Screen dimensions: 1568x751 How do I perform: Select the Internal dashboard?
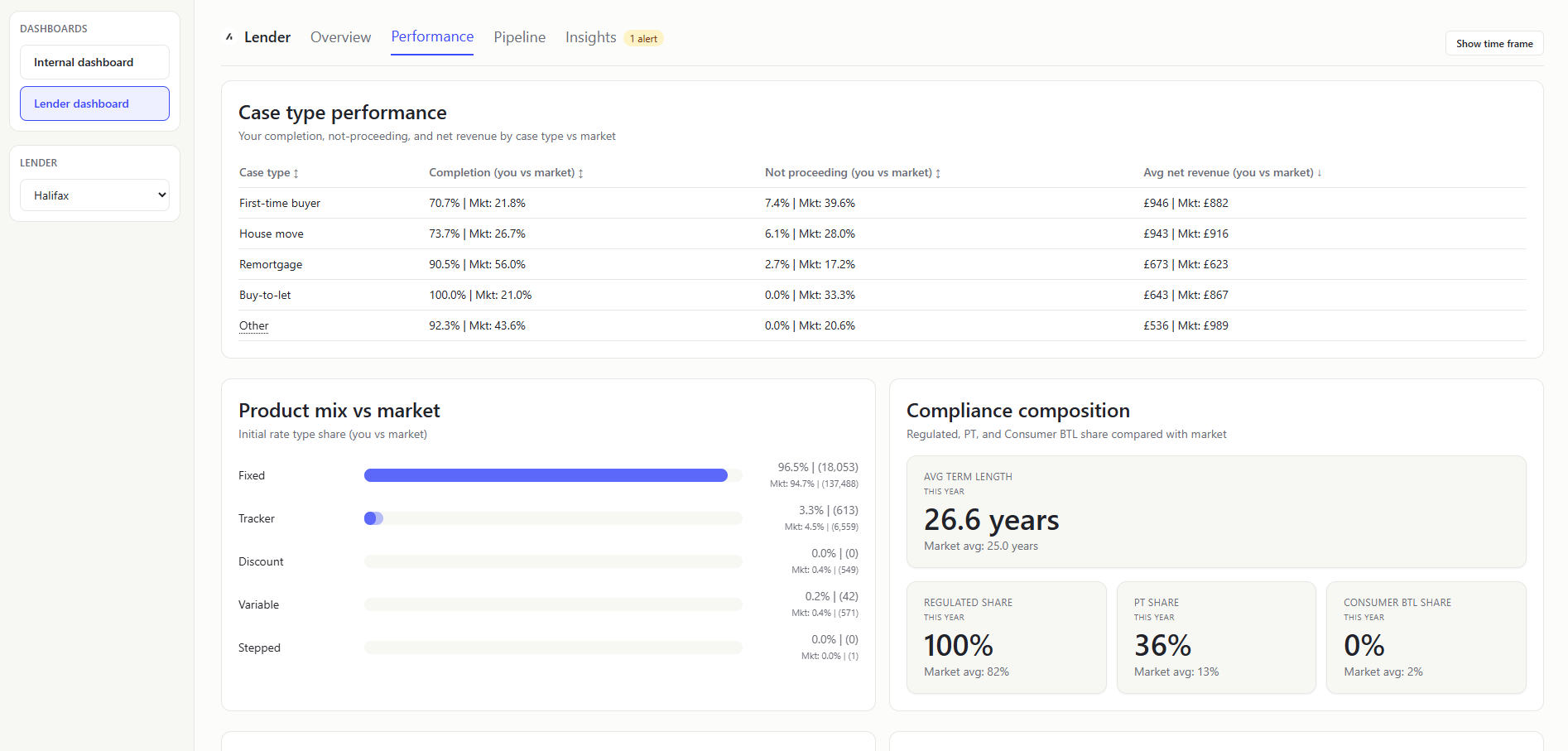click(x=94, y=61)
